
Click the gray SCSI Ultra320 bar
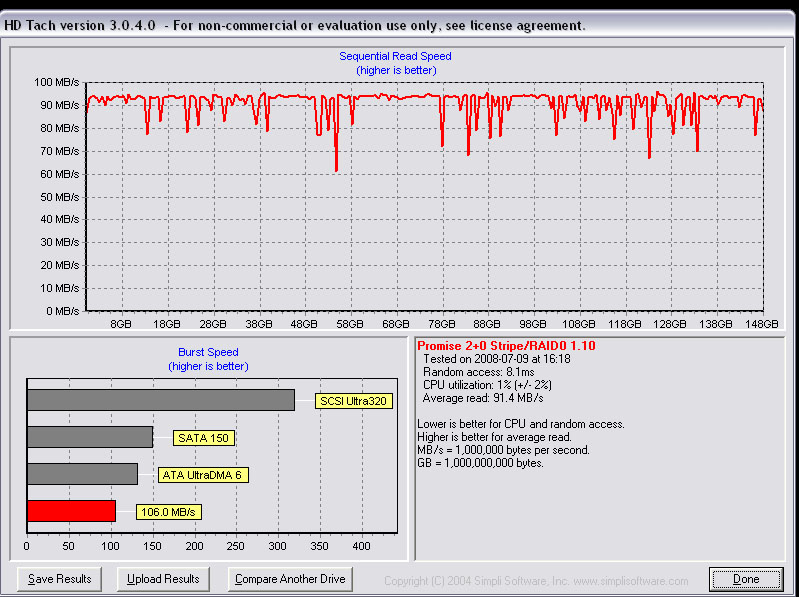tap(161, 400)
